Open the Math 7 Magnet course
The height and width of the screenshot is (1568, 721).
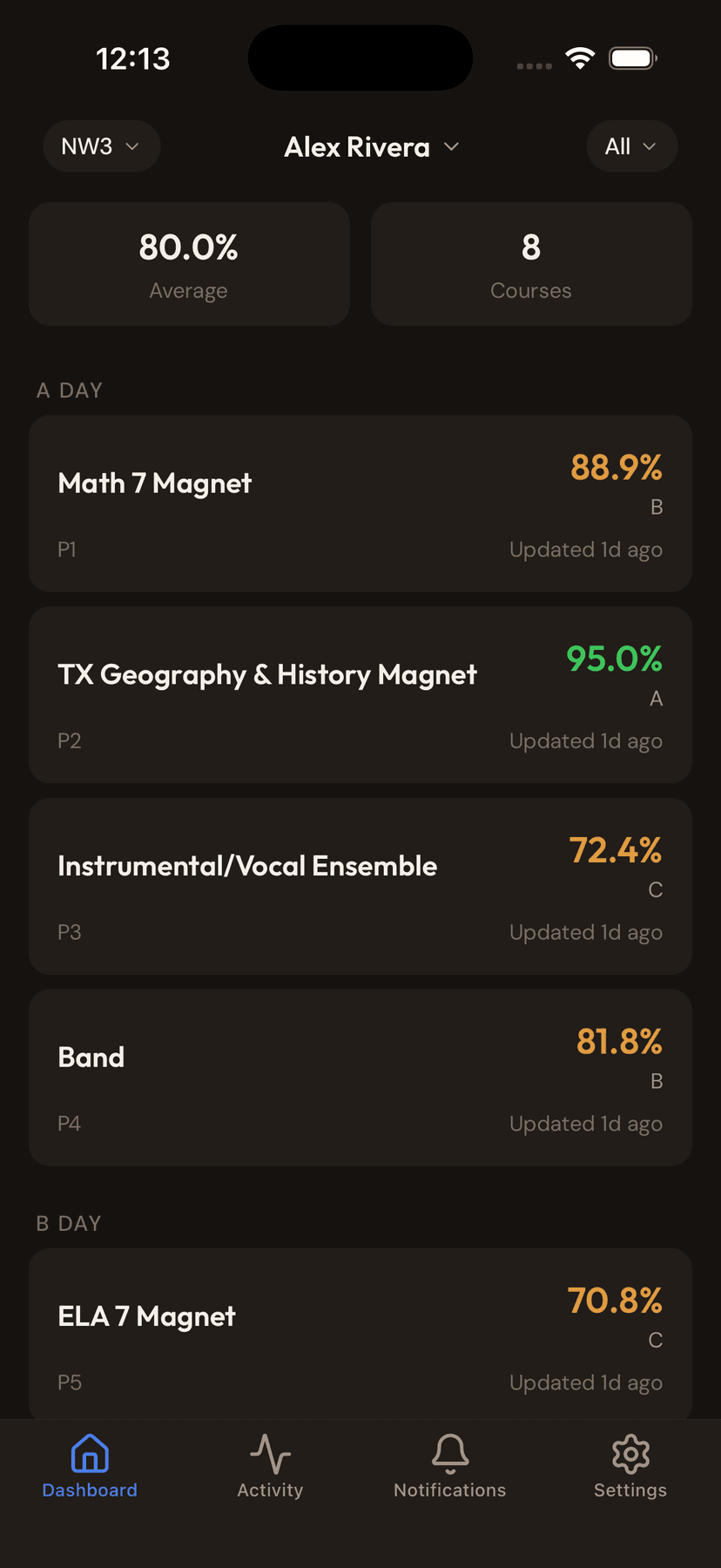360,504
